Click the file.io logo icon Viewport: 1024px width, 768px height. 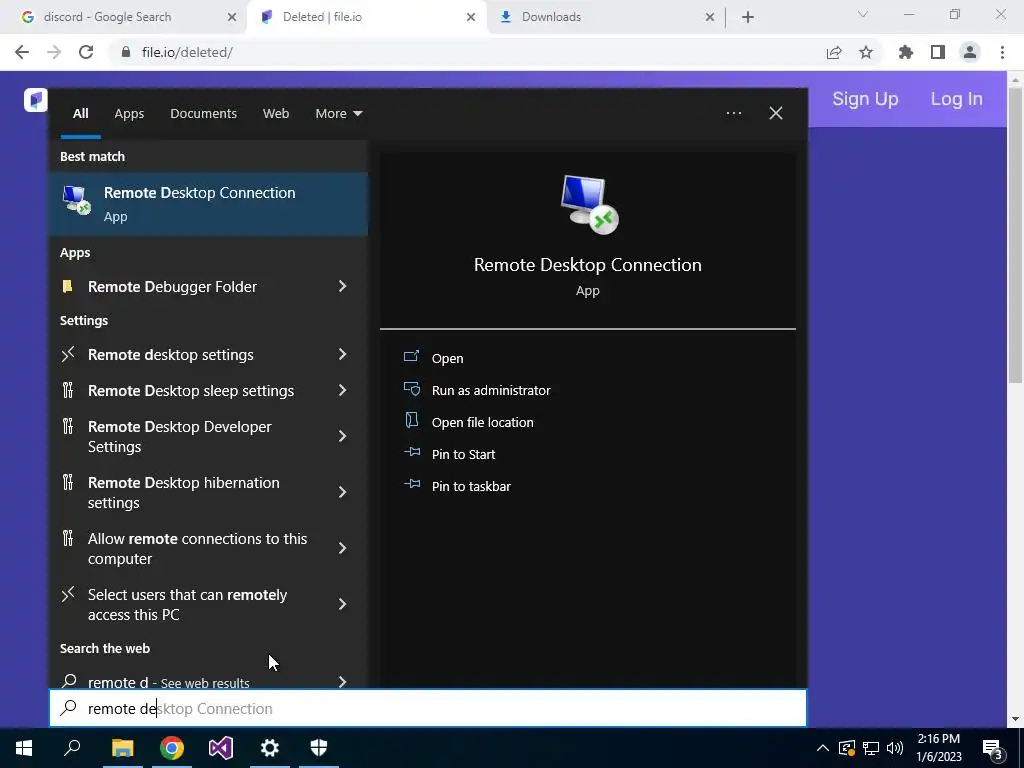coord(36,100)
